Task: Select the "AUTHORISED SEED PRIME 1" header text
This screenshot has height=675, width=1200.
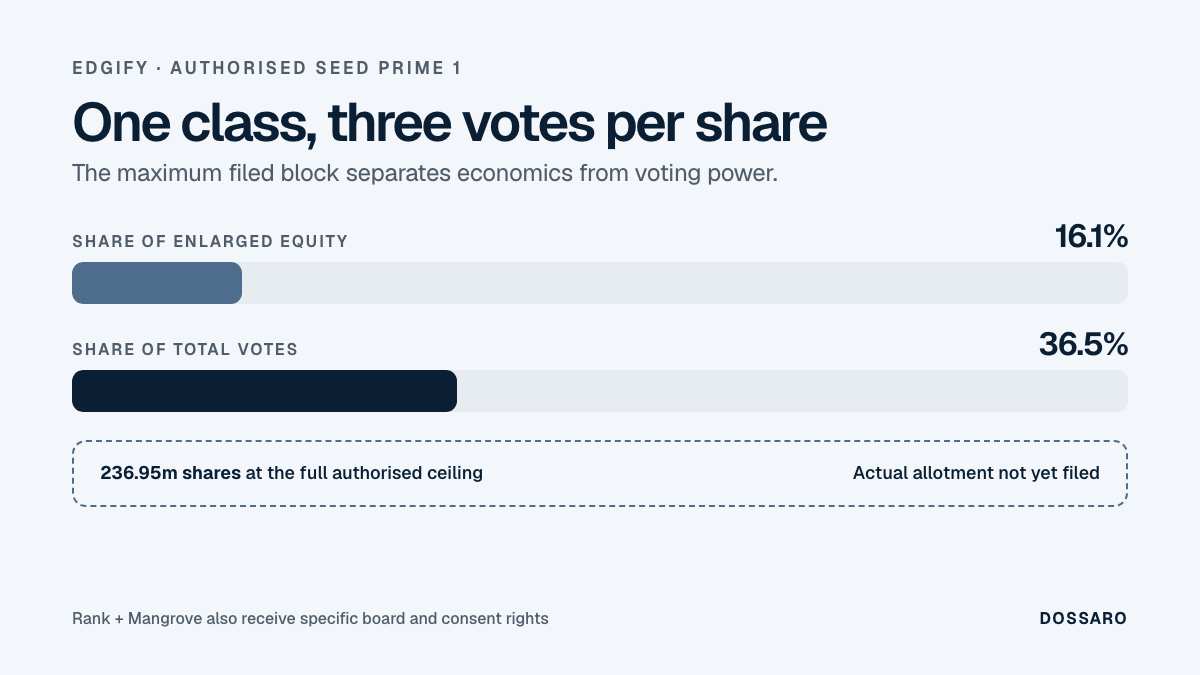Action: coord(316,68)
